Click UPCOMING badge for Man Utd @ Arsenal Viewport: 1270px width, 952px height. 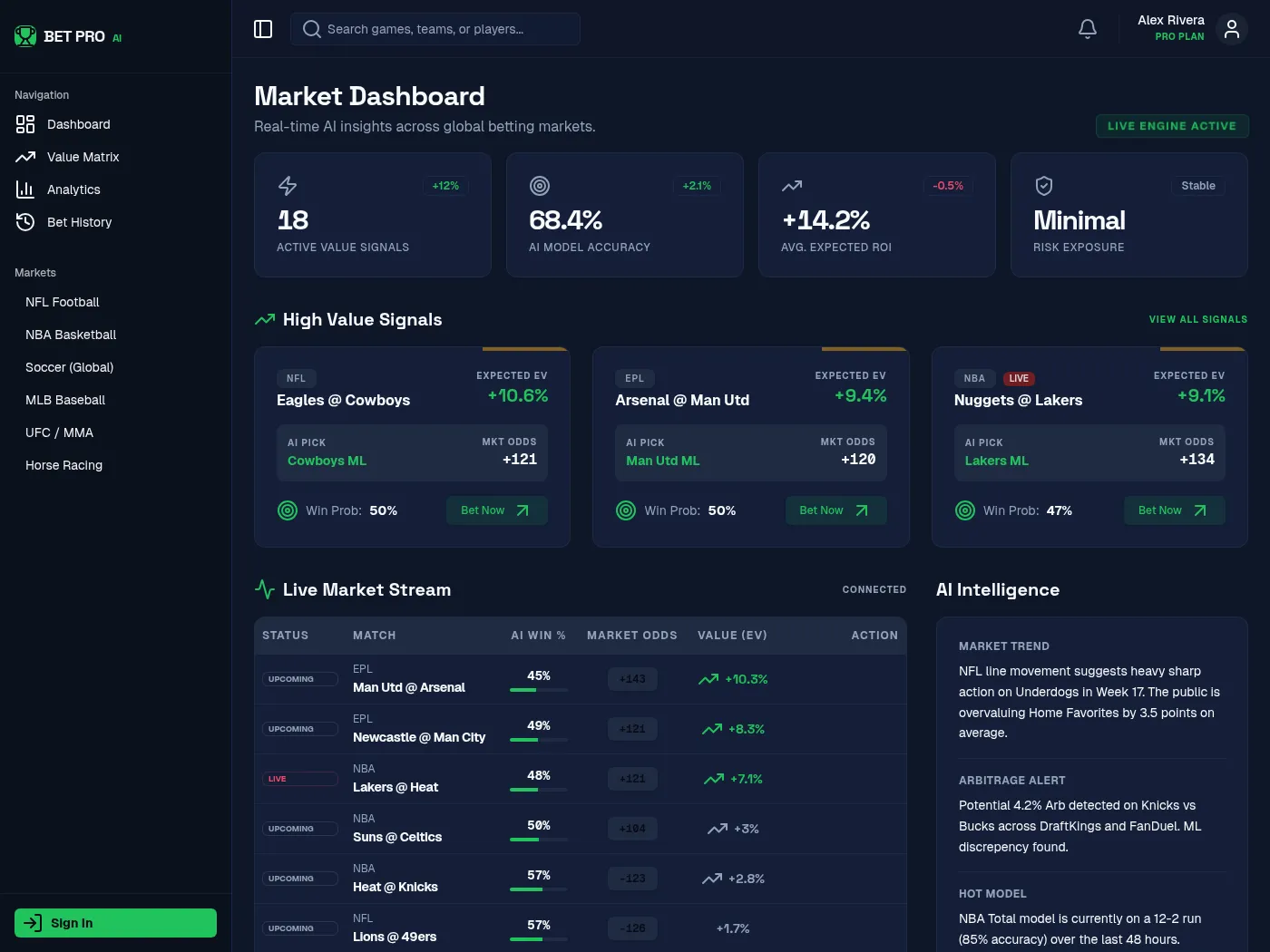click(x=300, y=679)
